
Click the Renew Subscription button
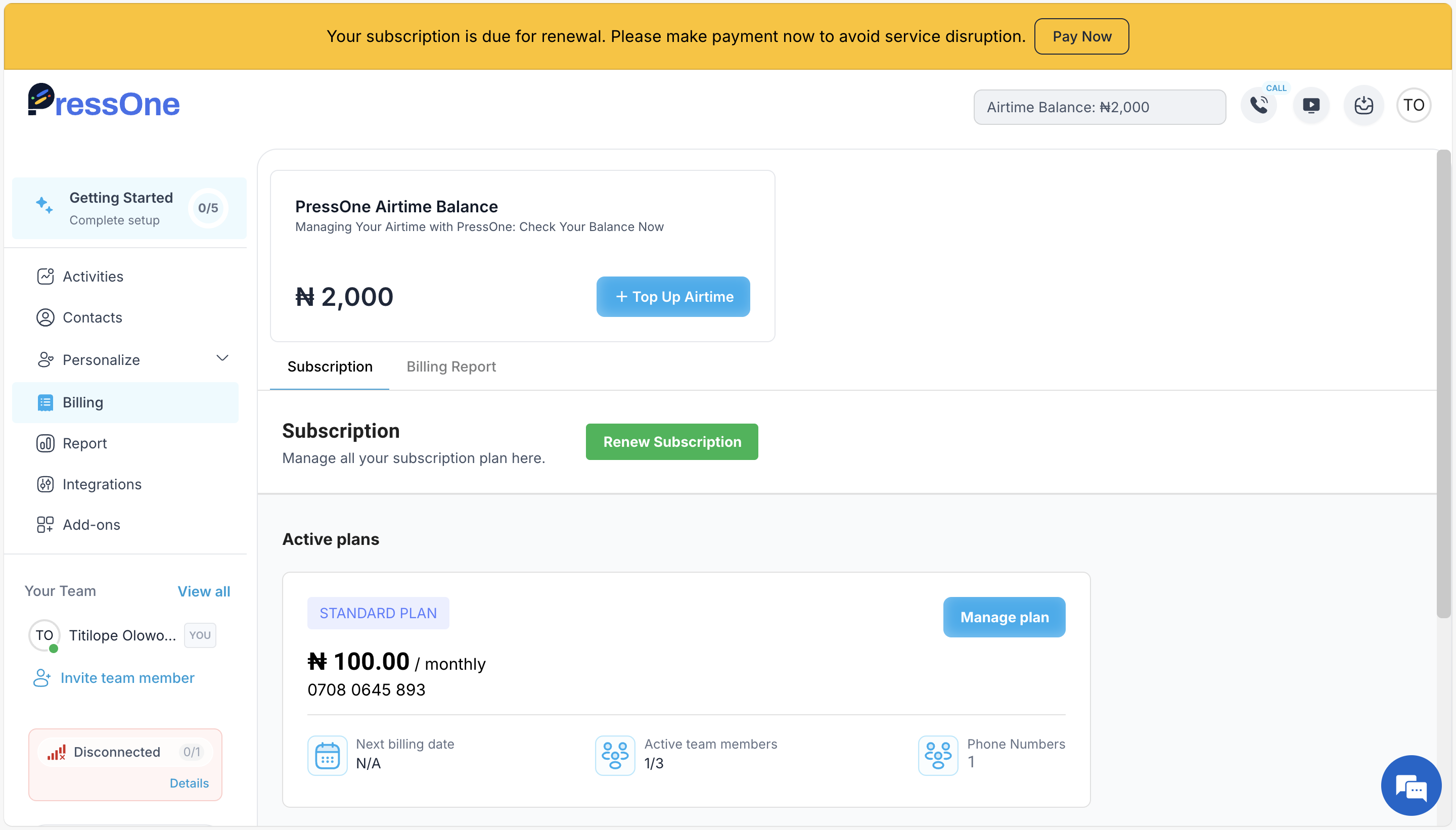[671, 442]
